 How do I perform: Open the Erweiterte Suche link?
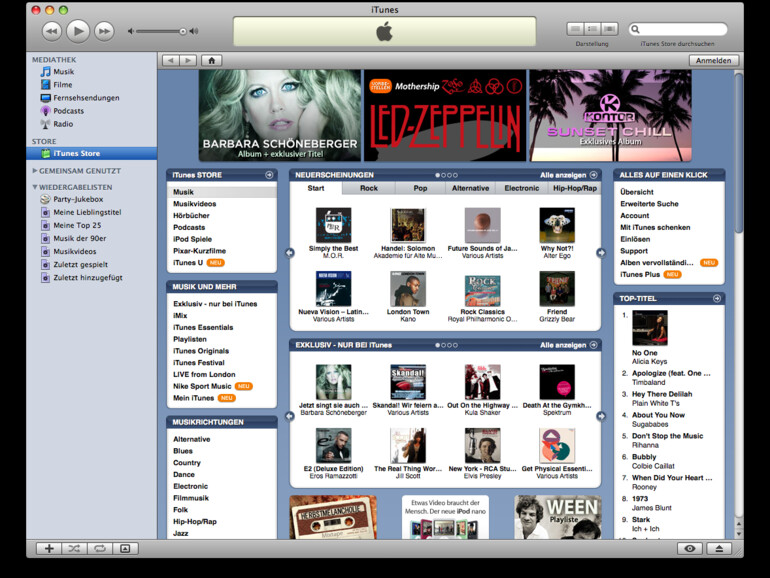coord(649,204)
